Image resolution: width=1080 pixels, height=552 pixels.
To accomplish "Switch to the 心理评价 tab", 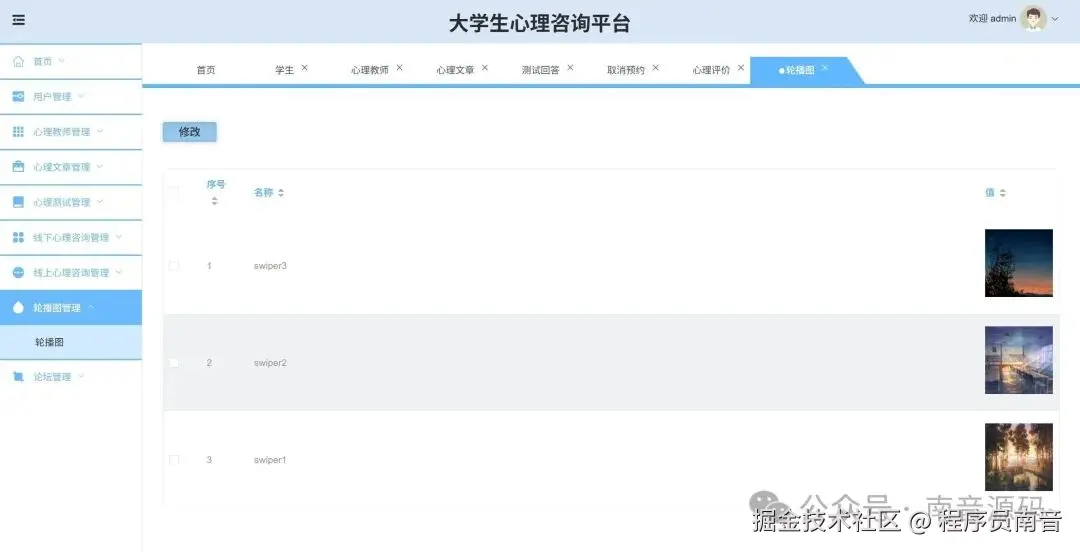I will click(x=712, y=70).
